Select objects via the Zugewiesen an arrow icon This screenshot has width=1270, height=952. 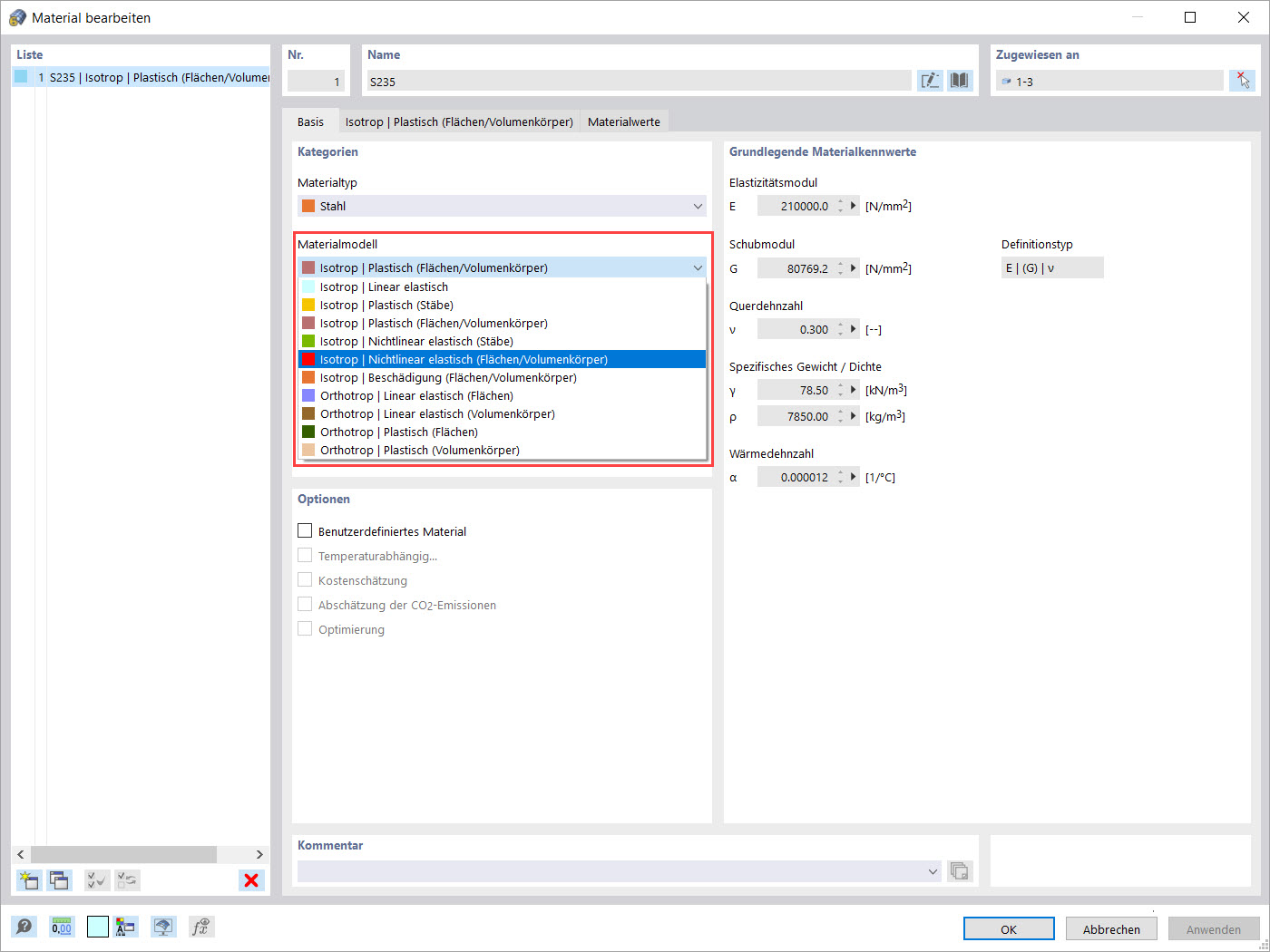point(1242,80)
